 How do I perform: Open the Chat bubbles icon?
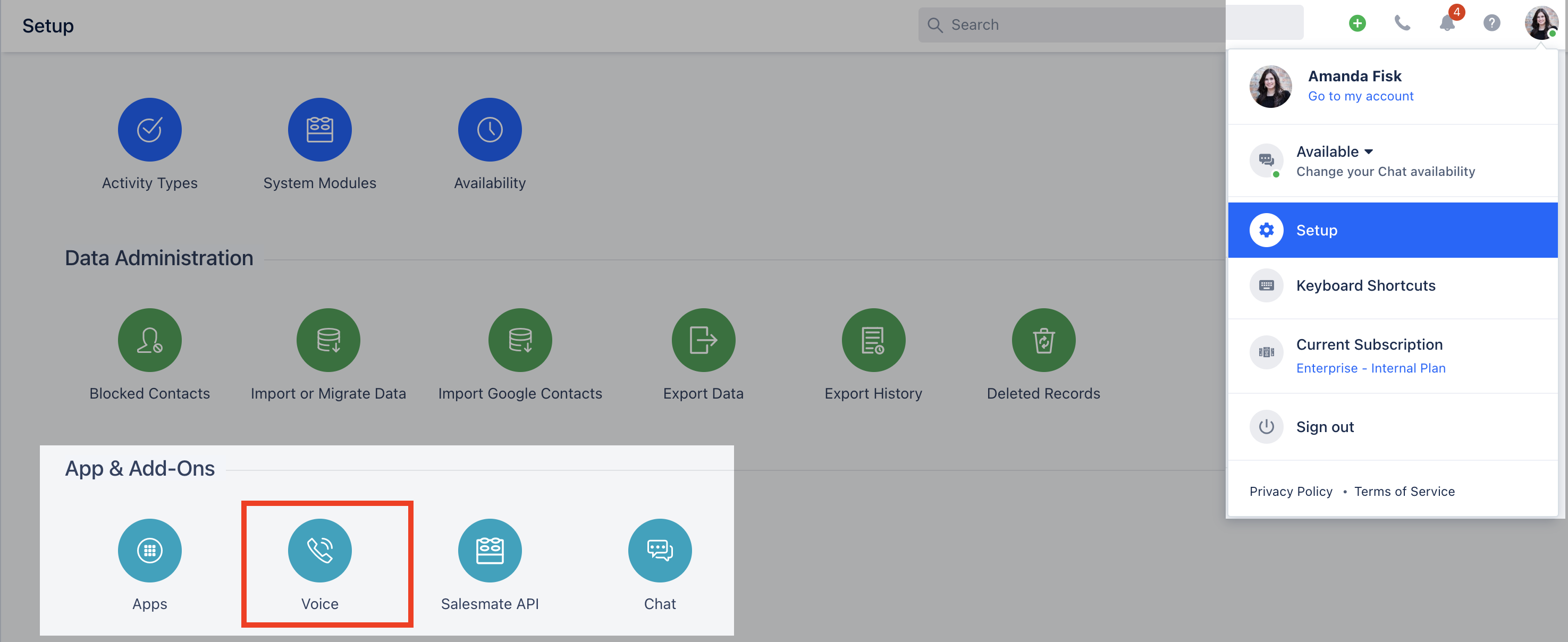[x=660, y=551]
